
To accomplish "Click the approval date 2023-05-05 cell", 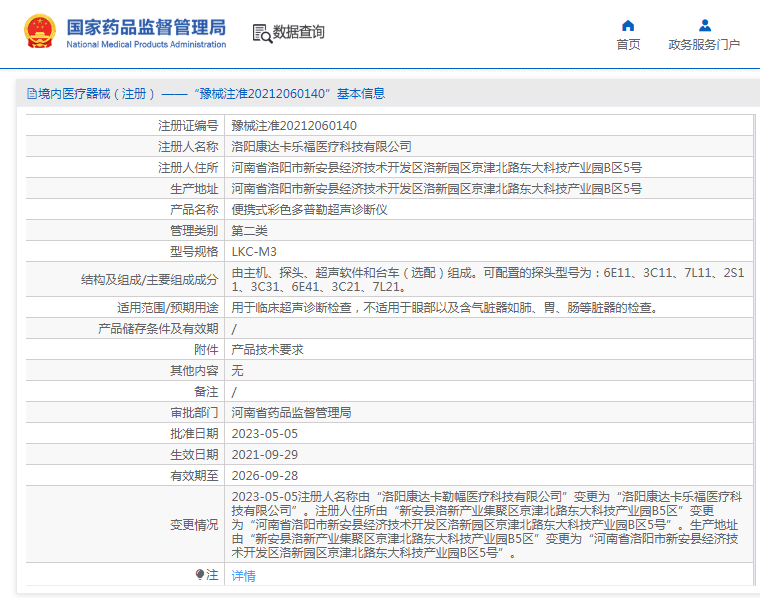I will pyautogui.click(x=265, y=434).
